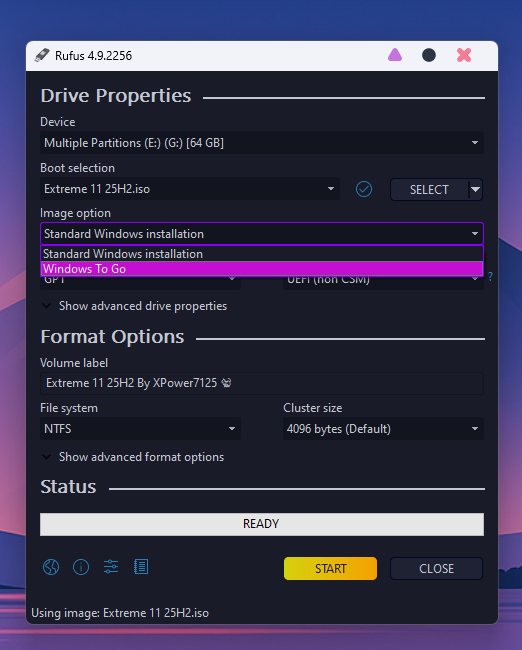Open the About info icon
The height and width of the screenshot is (650, 522).
[81, 567]
